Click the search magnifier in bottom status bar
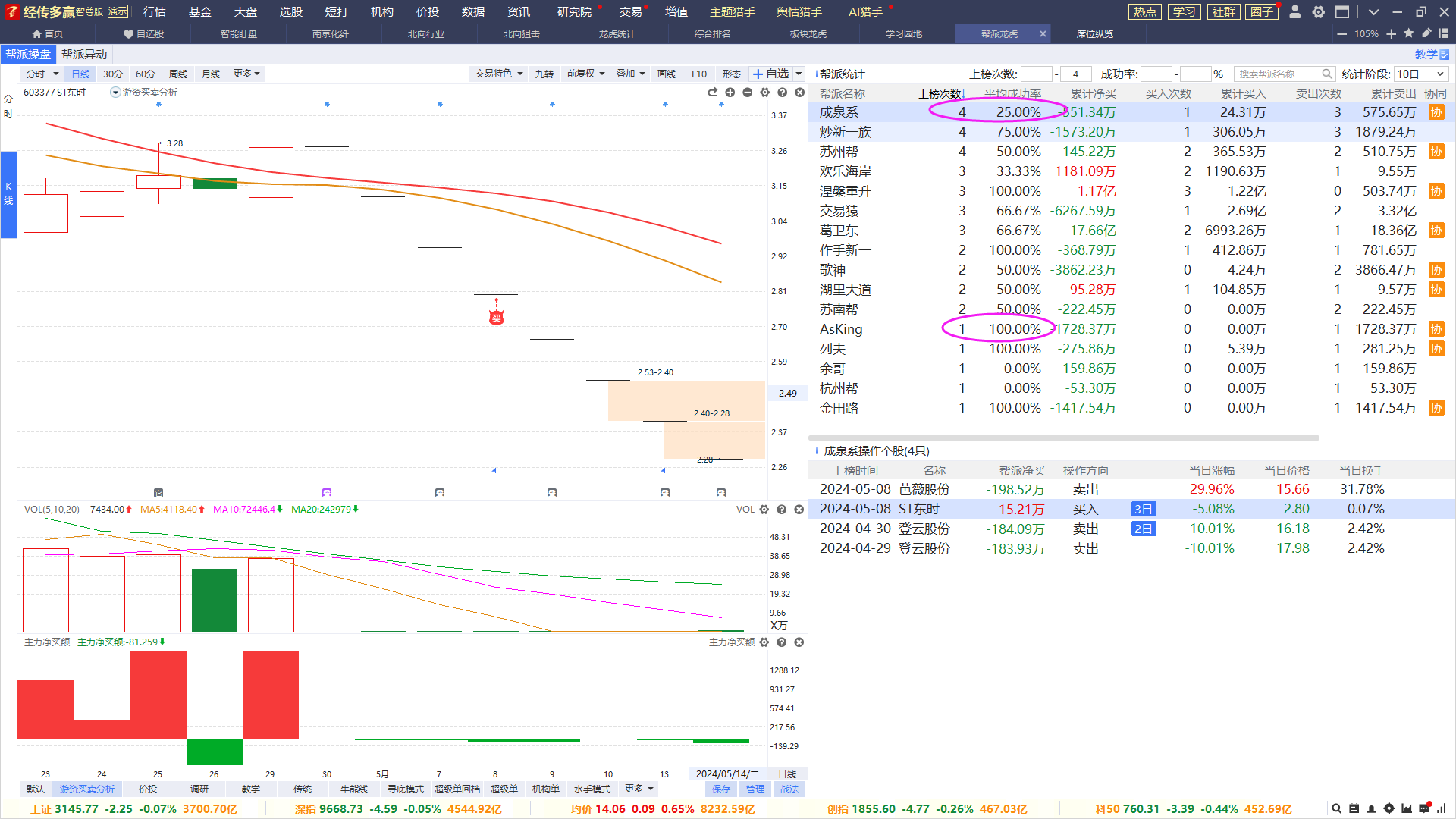 click(1337, 808)
